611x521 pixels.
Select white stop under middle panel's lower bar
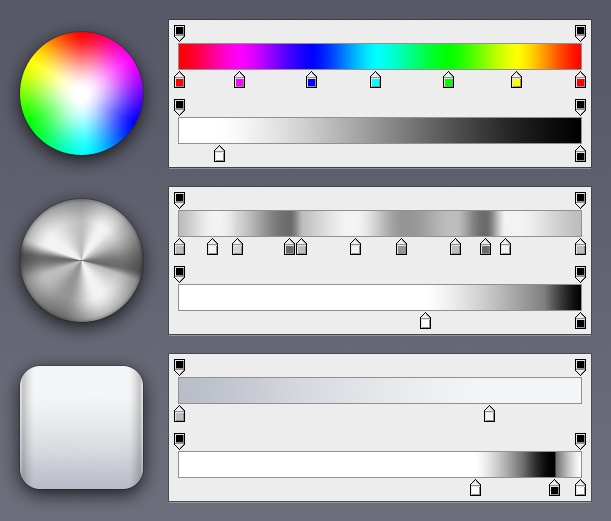coord(425,321)
